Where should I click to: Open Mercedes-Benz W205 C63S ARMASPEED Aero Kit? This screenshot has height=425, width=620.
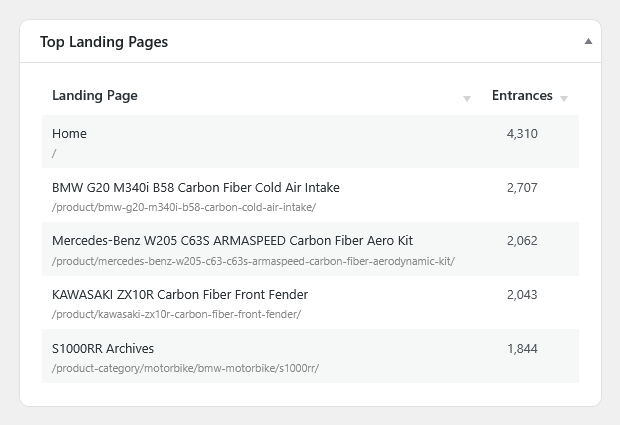click(x=232, y=241)
